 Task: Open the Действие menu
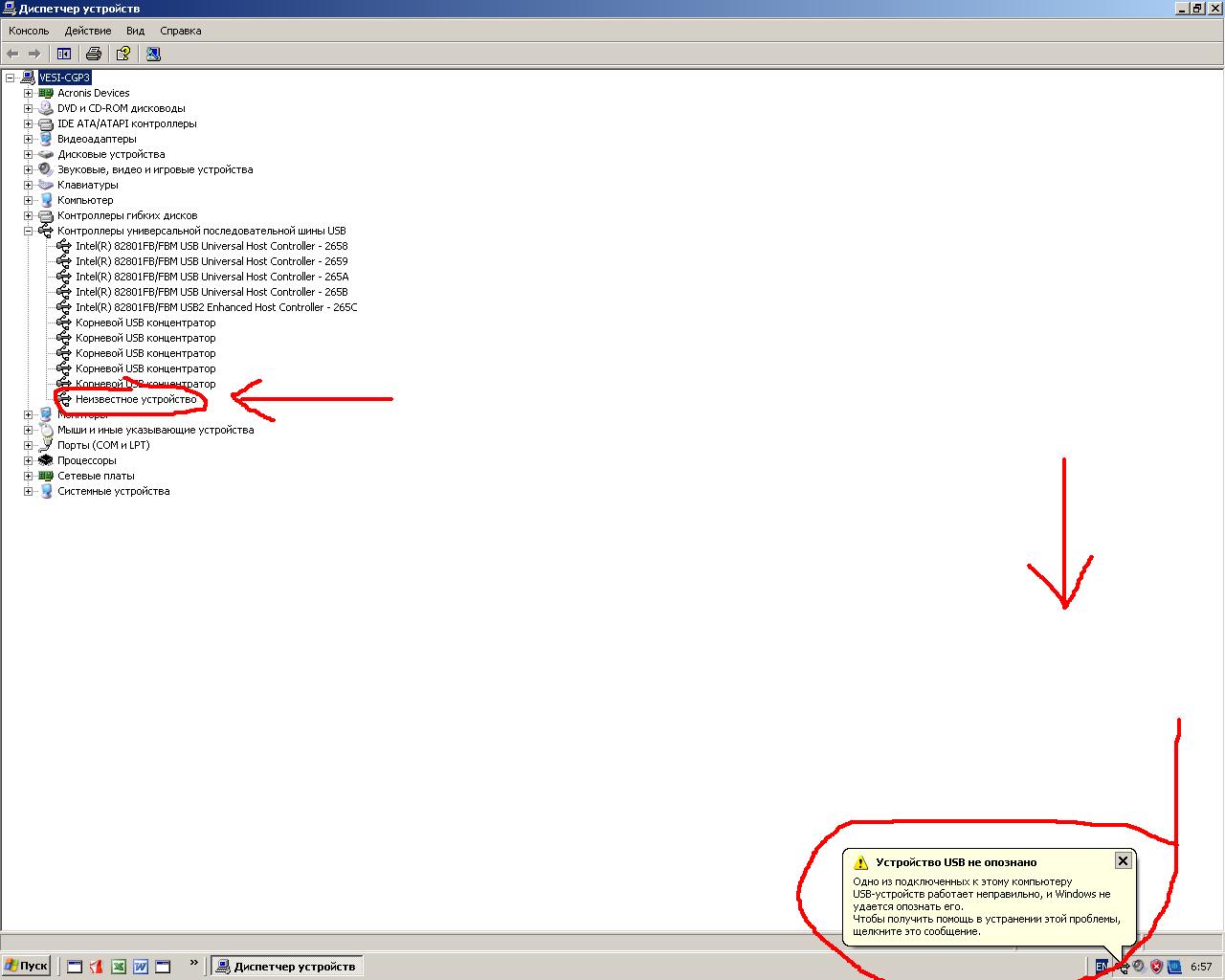click(88, 31)
